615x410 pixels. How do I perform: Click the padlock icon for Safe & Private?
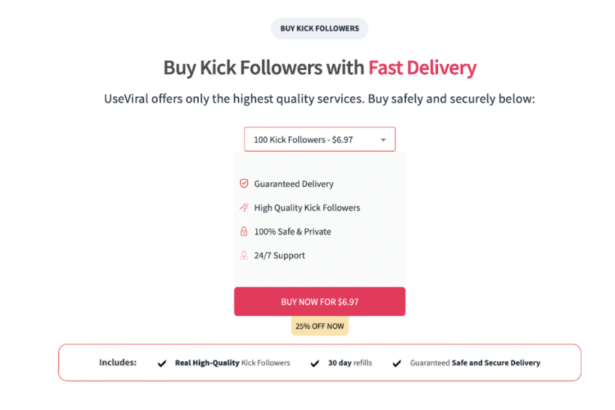click(x=243, y=232)
